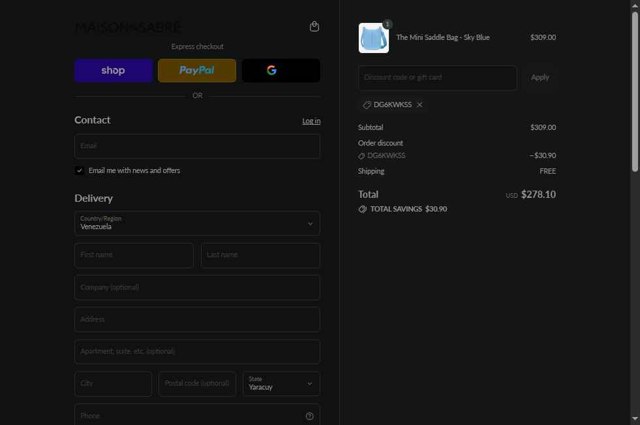The height and width of the screenshot is (425, 640).
Task: Select the Mini Saddle Bag product thumbnail
Action: click(373, 38)
